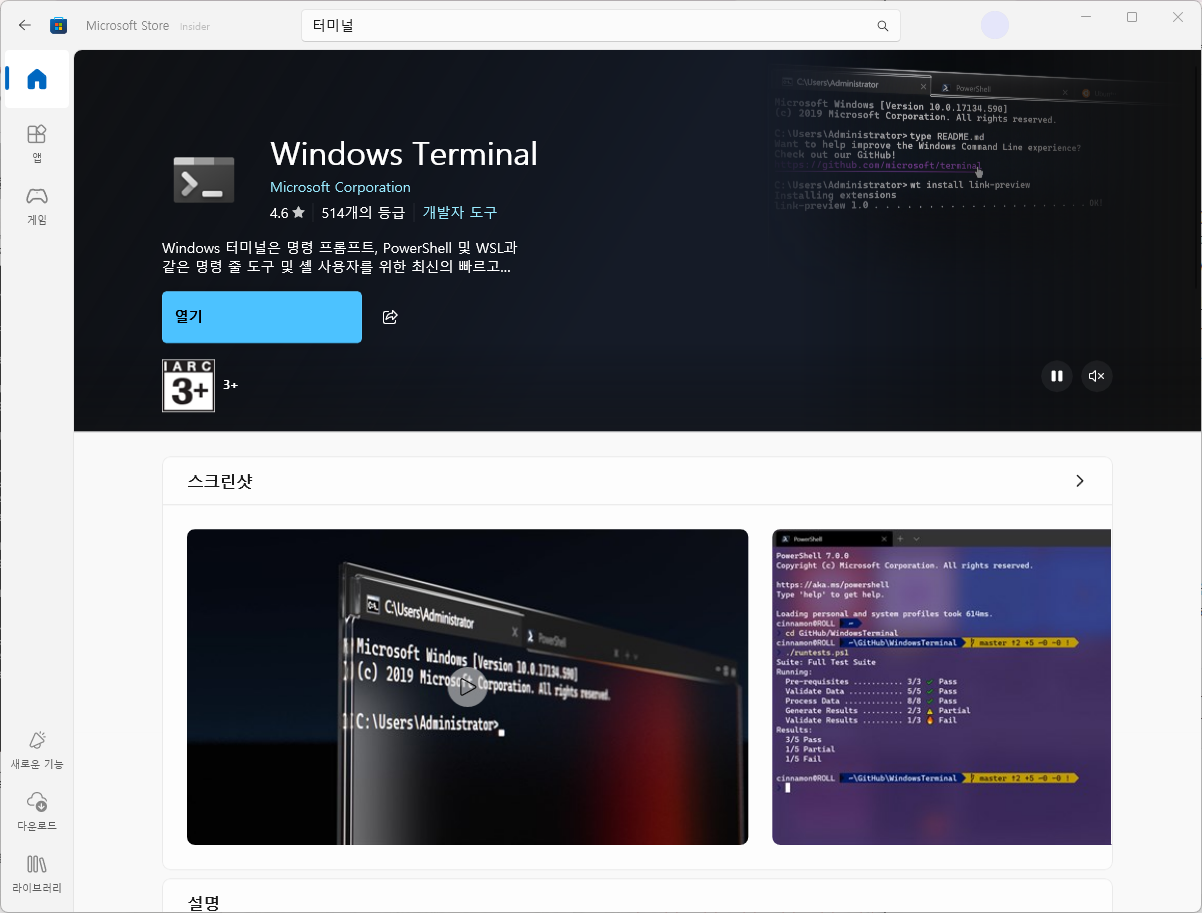Screen dimensions: 1202x913
Task: Click the 열기 (Open) button
Action: [262, 317]
